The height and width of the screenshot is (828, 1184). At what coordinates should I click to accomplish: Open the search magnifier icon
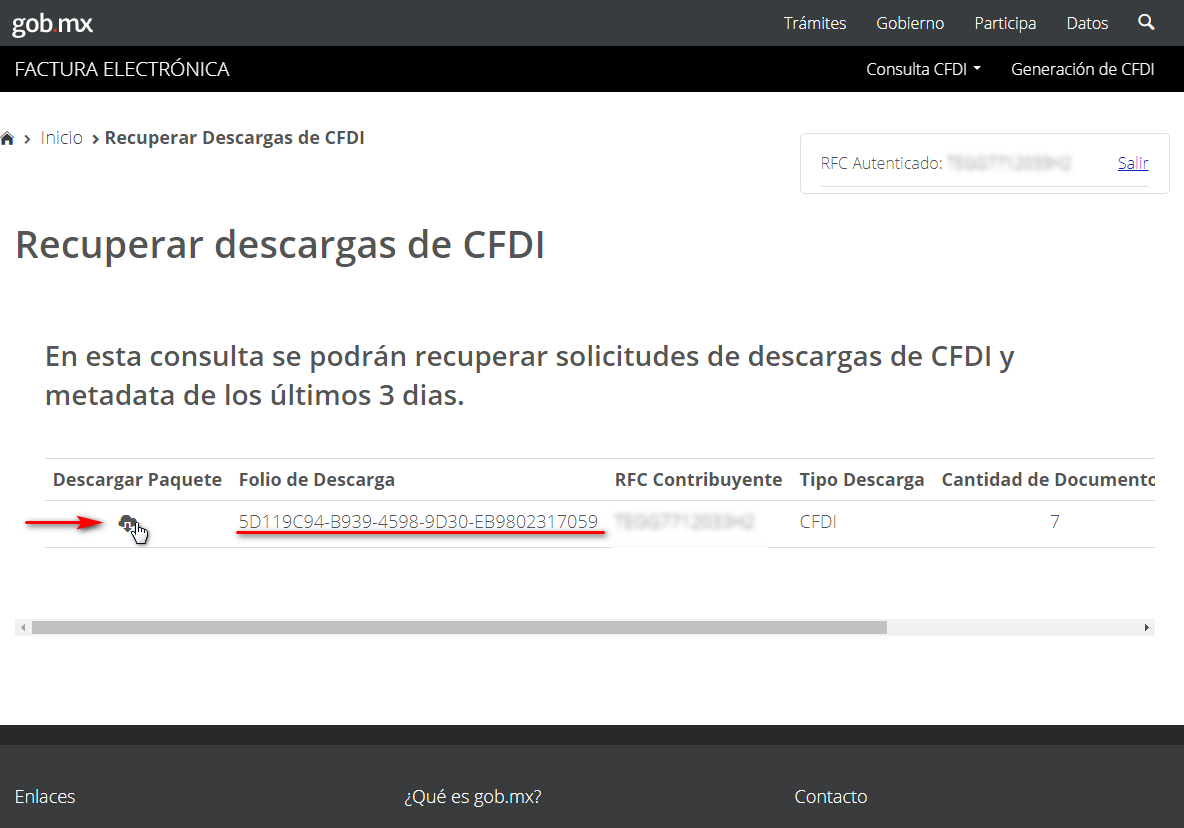[x=1146, y=22]
